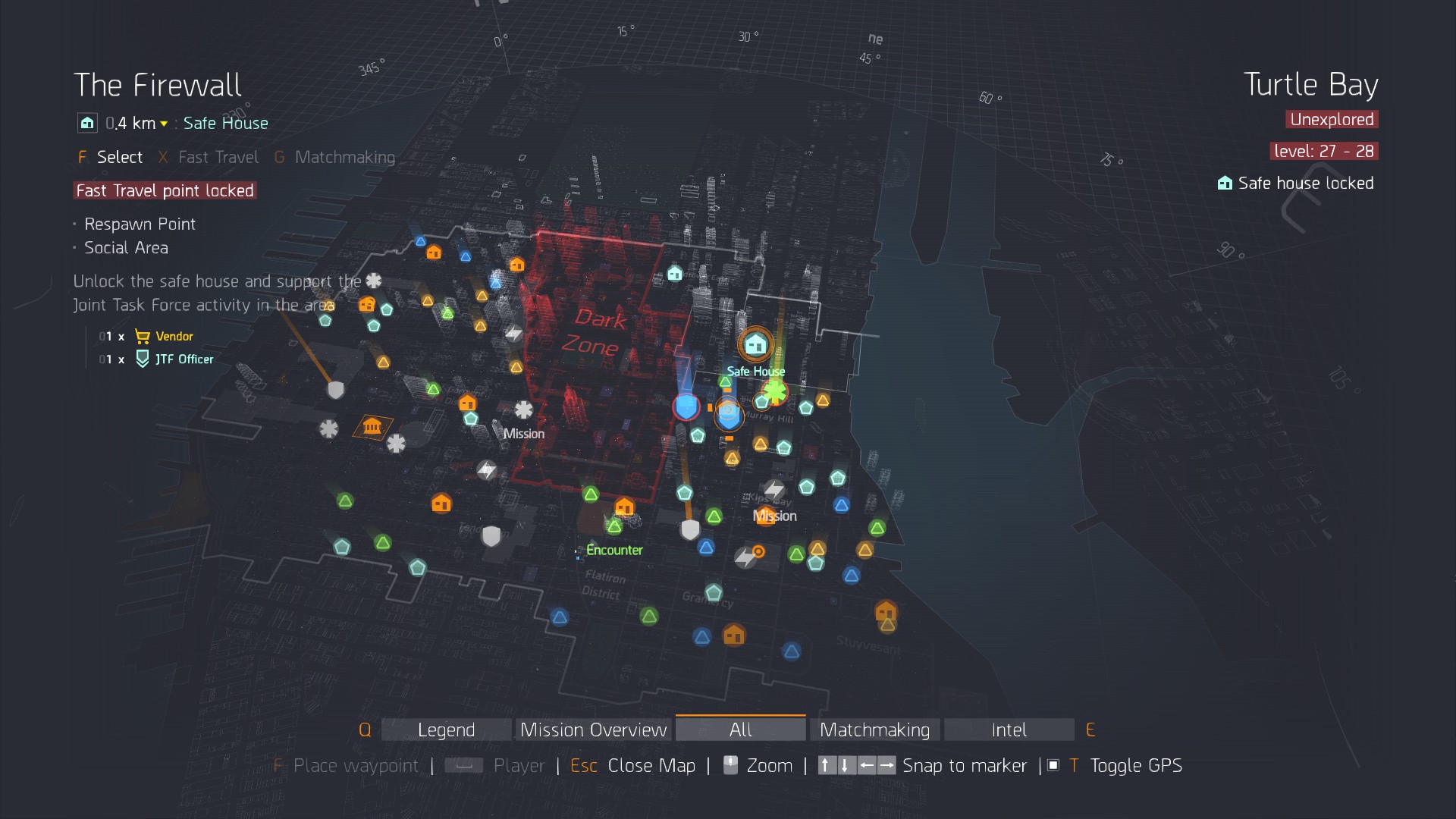The image size is (1456, 819).
Task: Expand the distance dropdown arrow beside 0.4 km
Action: click(164, 124)
